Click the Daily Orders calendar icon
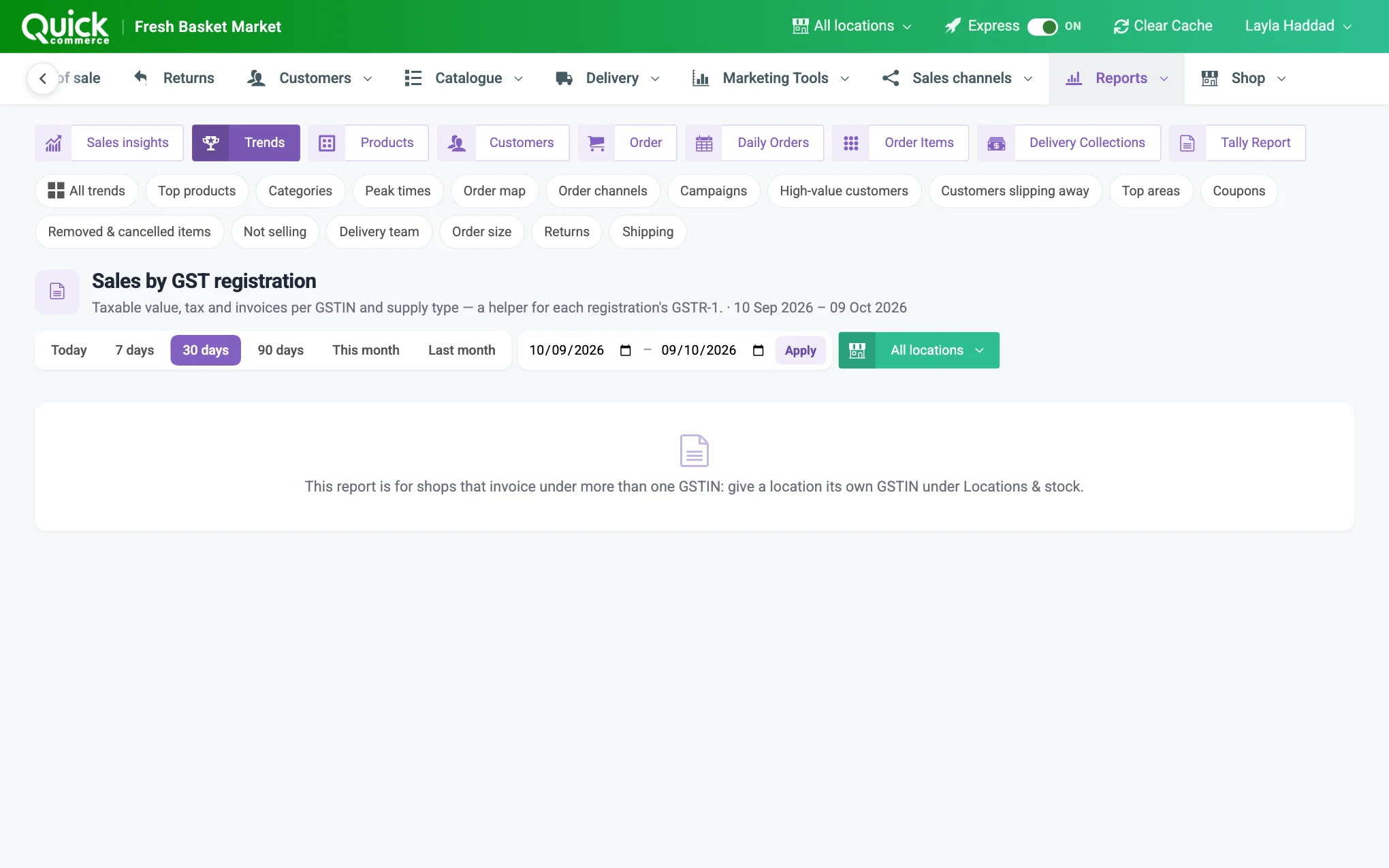The image size is (1389, 868). (704, 143)
